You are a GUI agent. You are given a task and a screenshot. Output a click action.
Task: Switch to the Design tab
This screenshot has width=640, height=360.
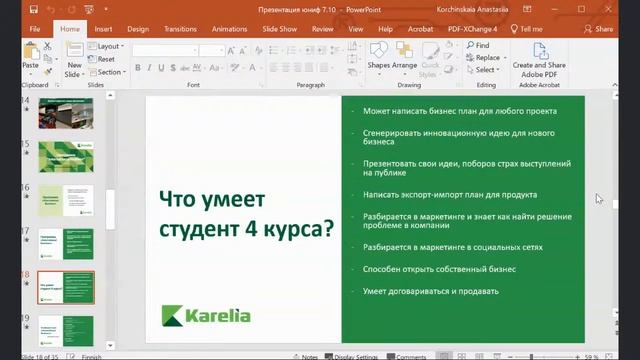[x=138, y=29]
